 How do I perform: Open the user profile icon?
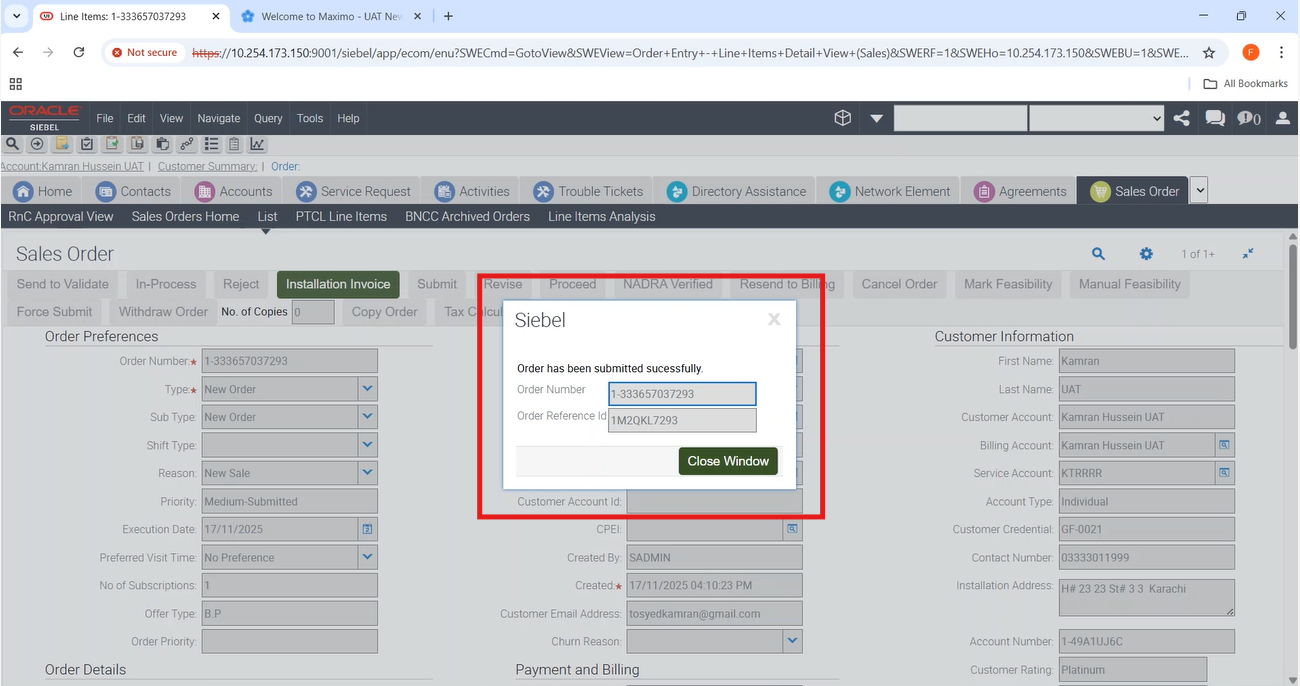coord(1283,118)
